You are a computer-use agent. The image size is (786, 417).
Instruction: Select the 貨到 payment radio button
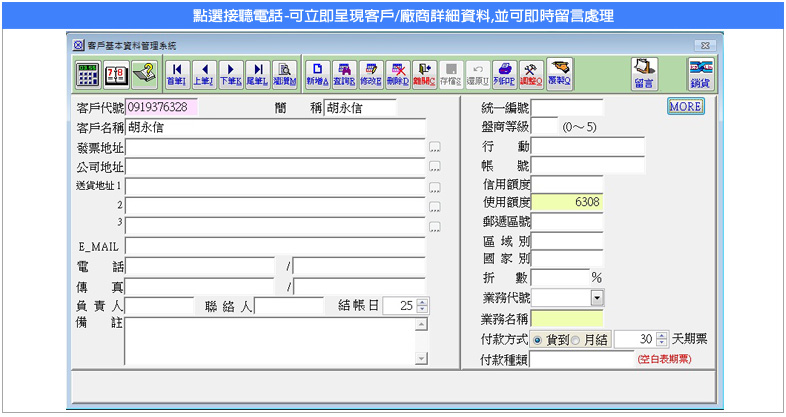(538, 339)
